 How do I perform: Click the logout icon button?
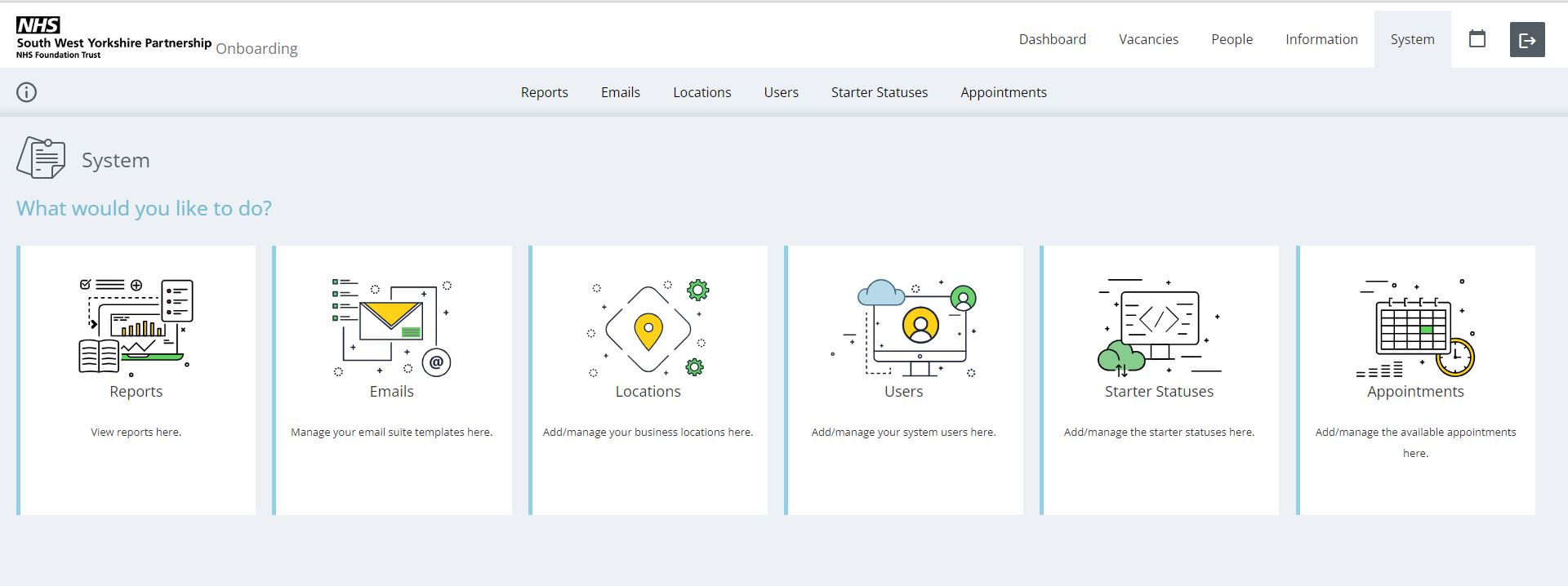tap(1527, 40)
